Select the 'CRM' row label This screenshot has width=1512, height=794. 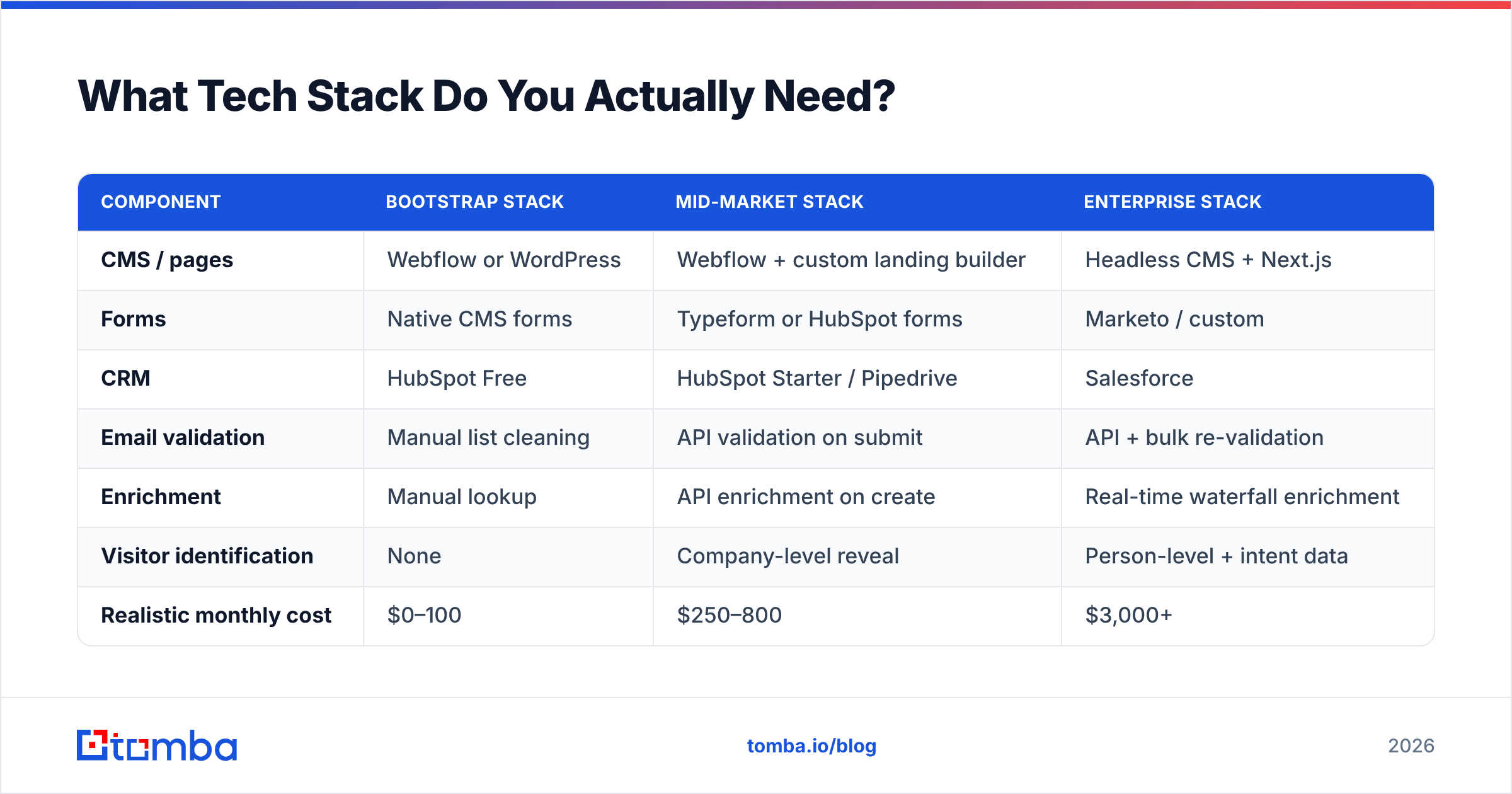tap(125, 378)
